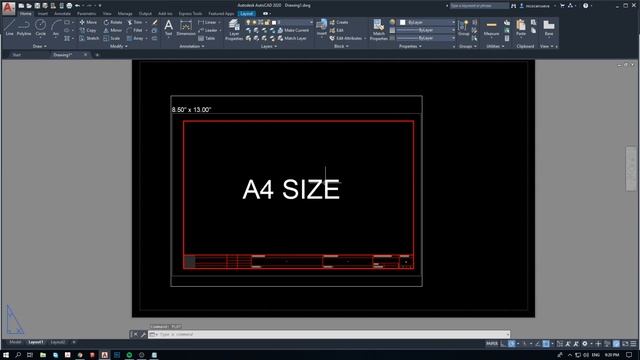The width and height of the screenshot is (640, 360).
Task: Open the View ribbon tab
Action: [x=107, y=13]
